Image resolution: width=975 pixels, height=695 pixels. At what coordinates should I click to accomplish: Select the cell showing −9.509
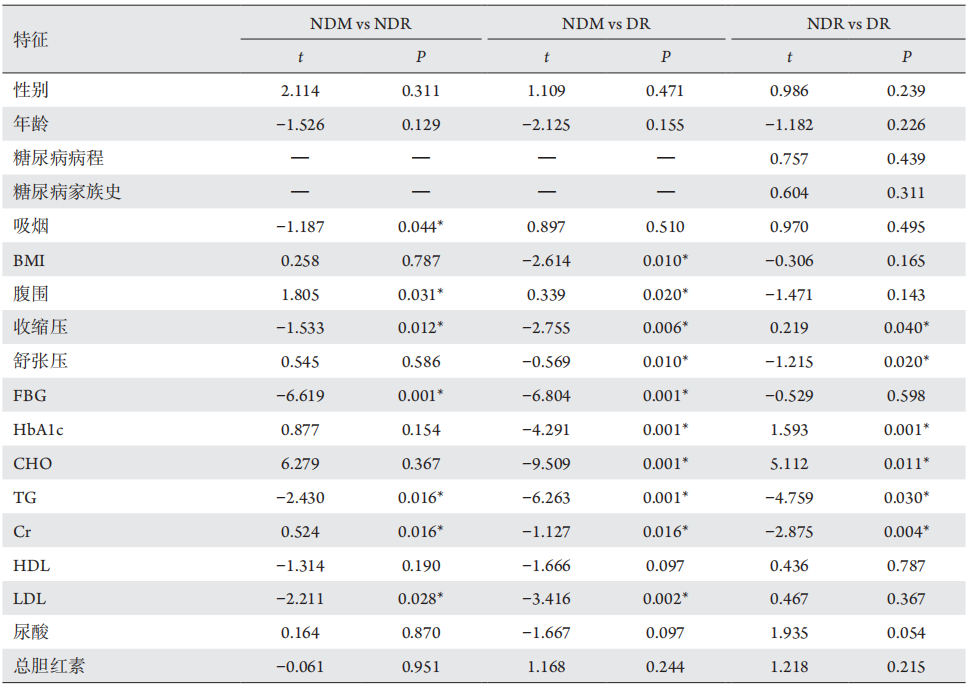coord(547,464)
